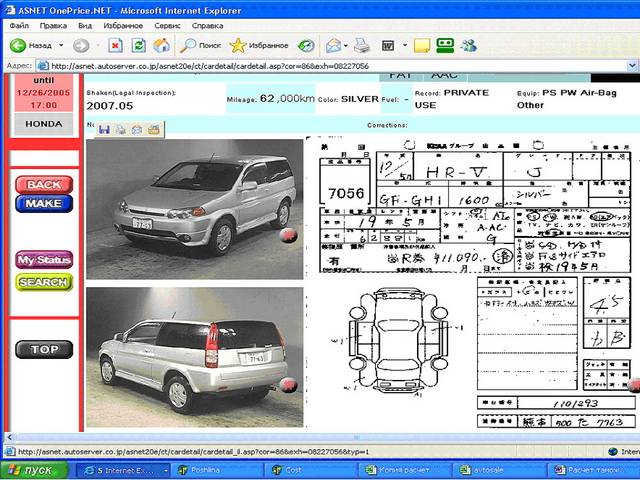Click the page icon beside the address URL
Image resolution: width=640 pixels, height=480 pixels.
click(x=42, y=66)
